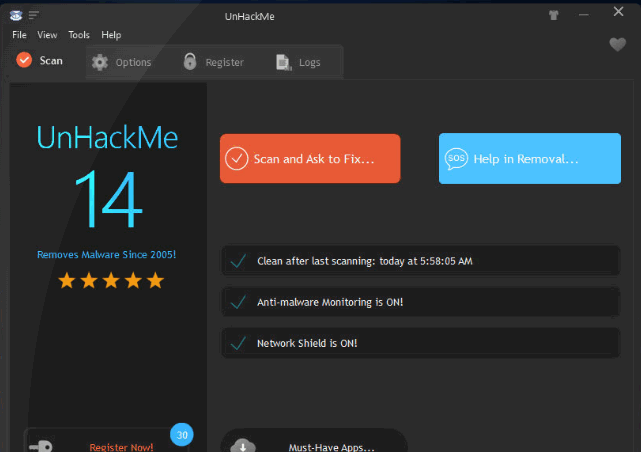Click the version number 14
The height and width of the screenshot is (452, 641).
point(109,199)
